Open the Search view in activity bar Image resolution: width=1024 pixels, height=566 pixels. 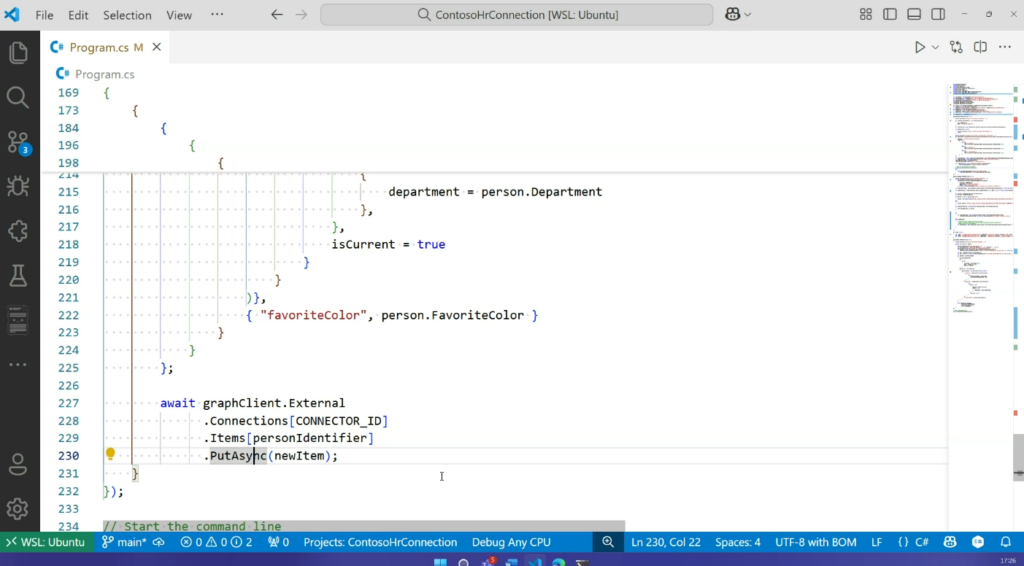(18, 97)
